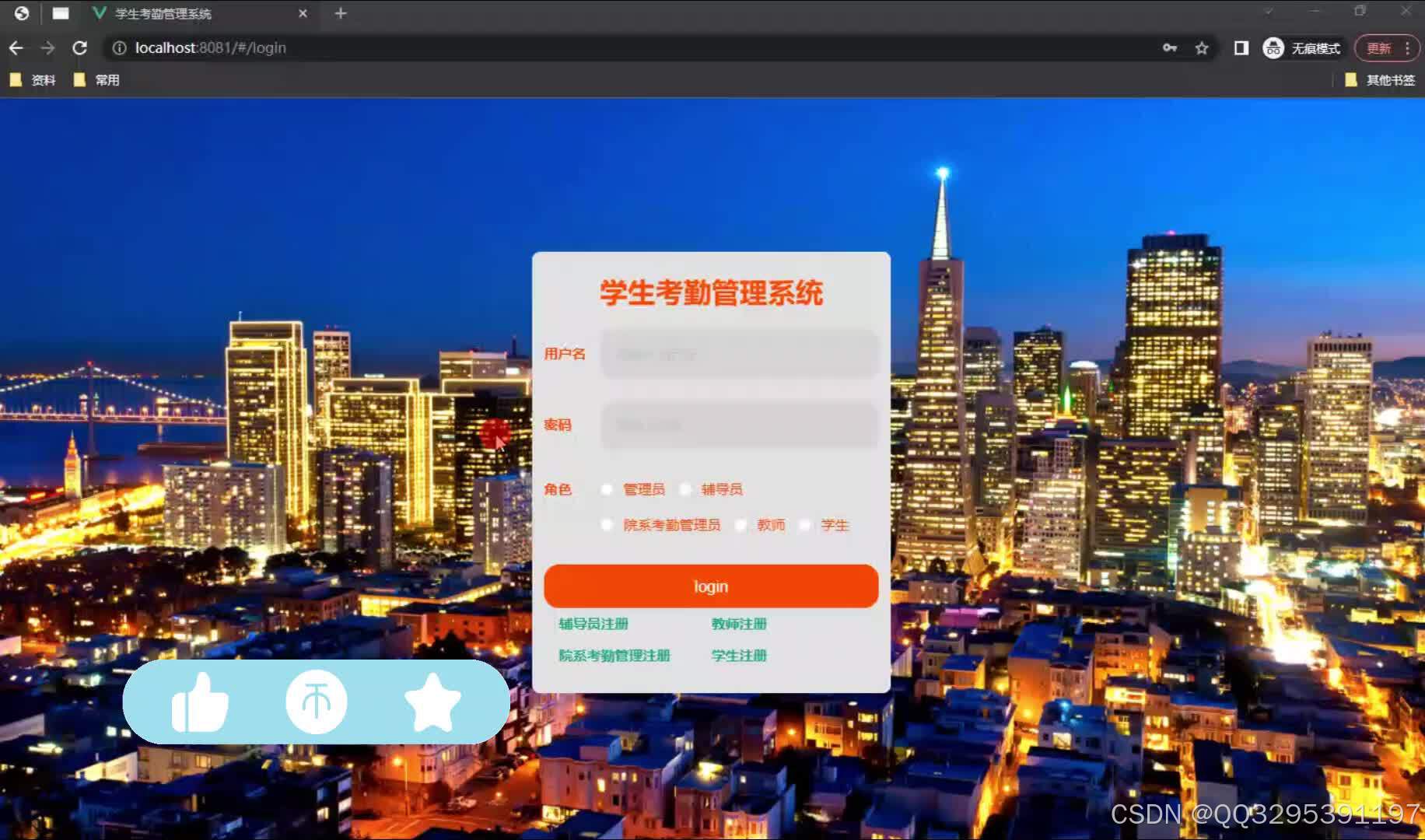
Task: Click the 密码 input field
Action: point(740,425)
